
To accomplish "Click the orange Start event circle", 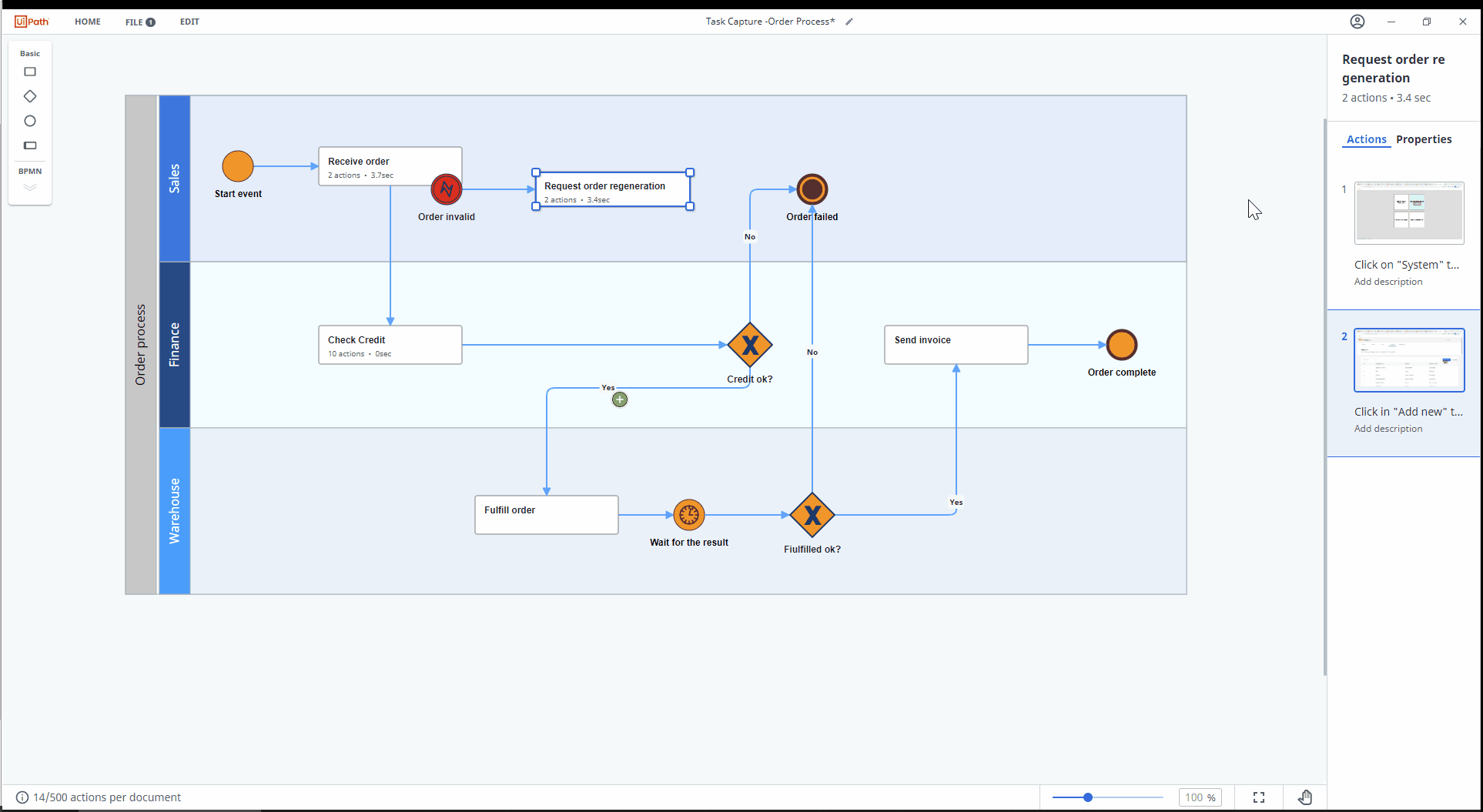I will click(x=238, y=166).
